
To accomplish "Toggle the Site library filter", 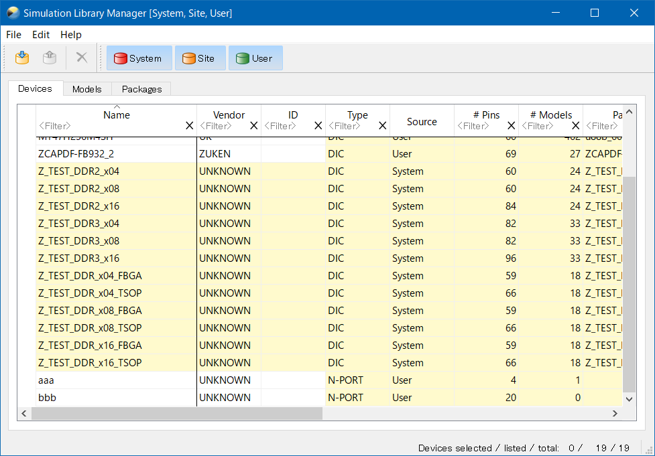I will tap(199, 58).
